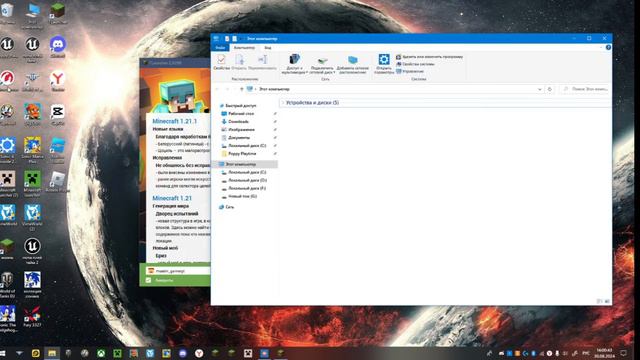Image resolution: width=640 pixels, height=360 pixels.
Task: Click the Up one level arrow
Action: tap(241, 89)
